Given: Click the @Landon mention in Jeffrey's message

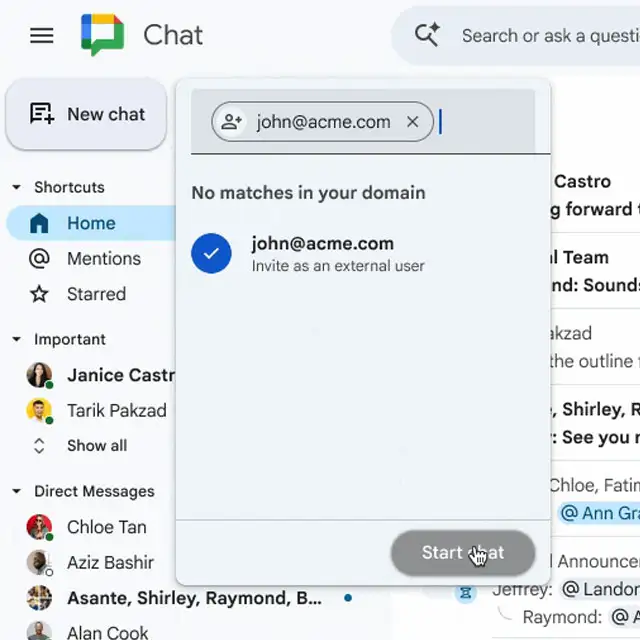Looking at the screenshot, I should (x=600, y=589).
